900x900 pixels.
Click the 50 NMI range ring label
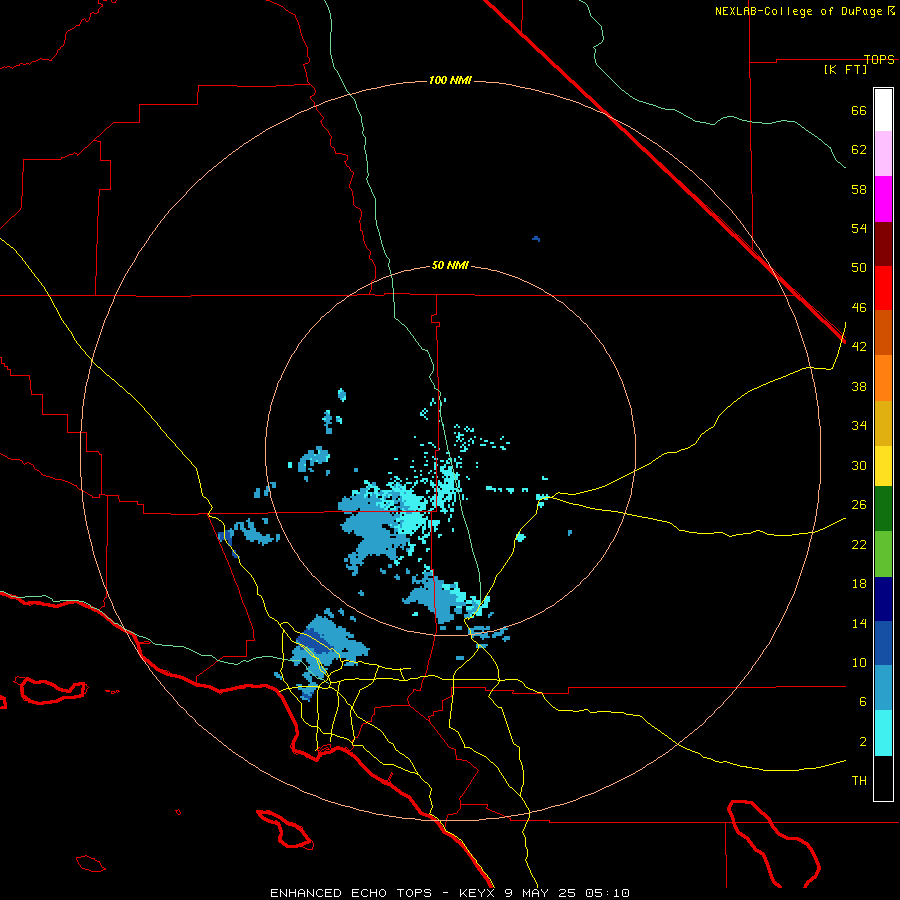[x=450, y=265]
